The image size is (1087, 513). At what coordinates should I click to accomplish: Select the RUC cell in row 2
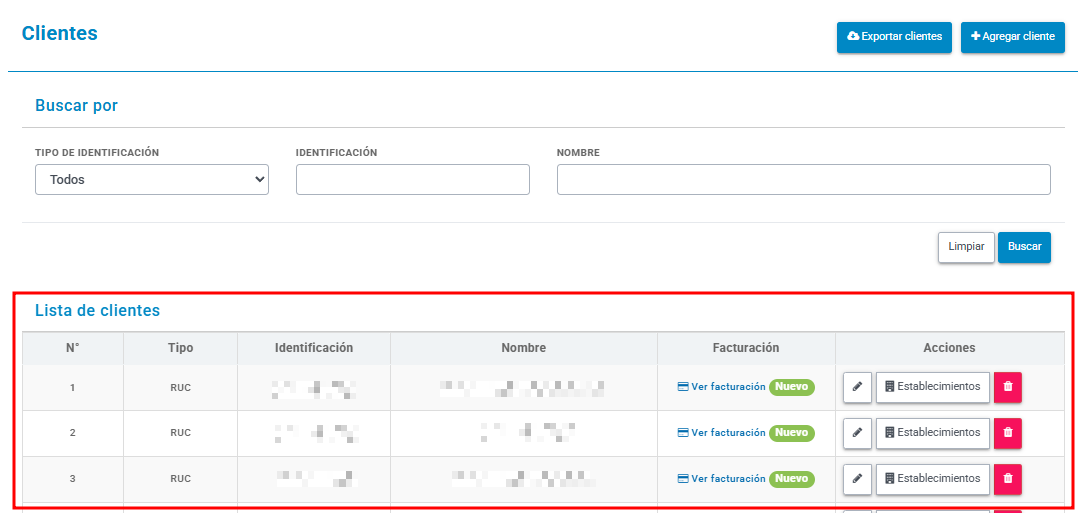tap(180, 433)
